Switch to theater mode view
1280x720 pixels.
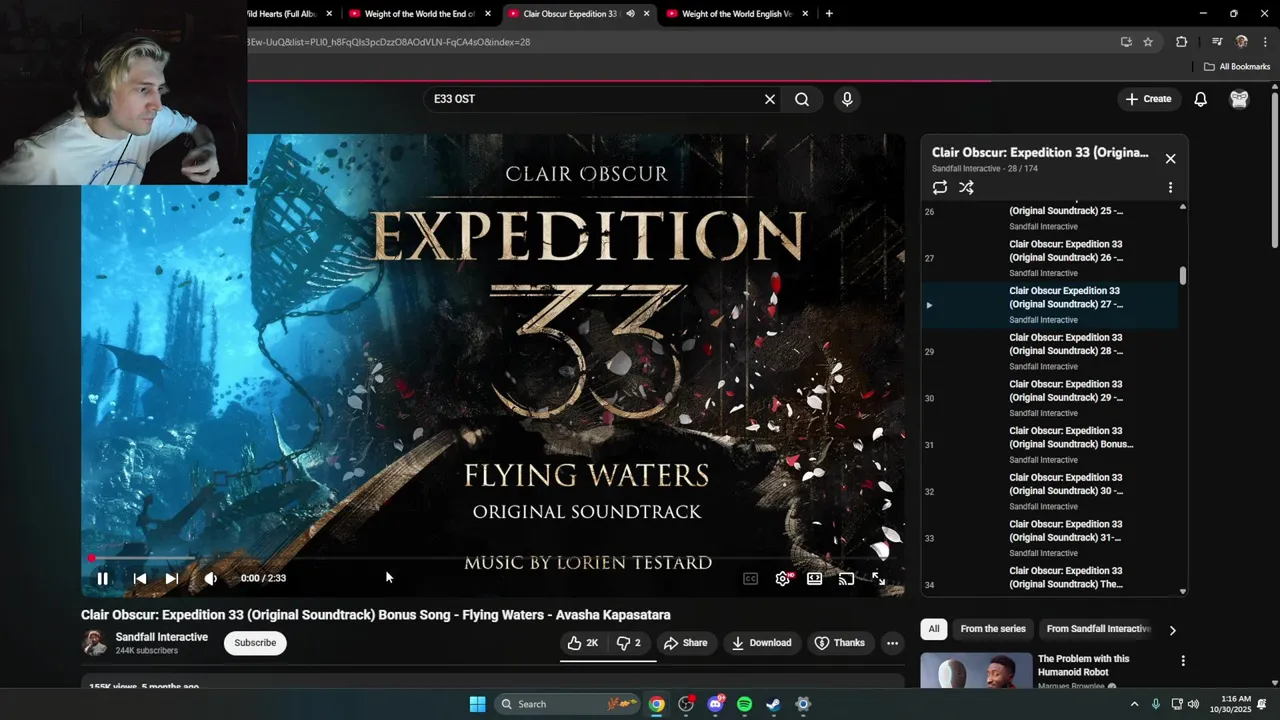click(815, 578)
